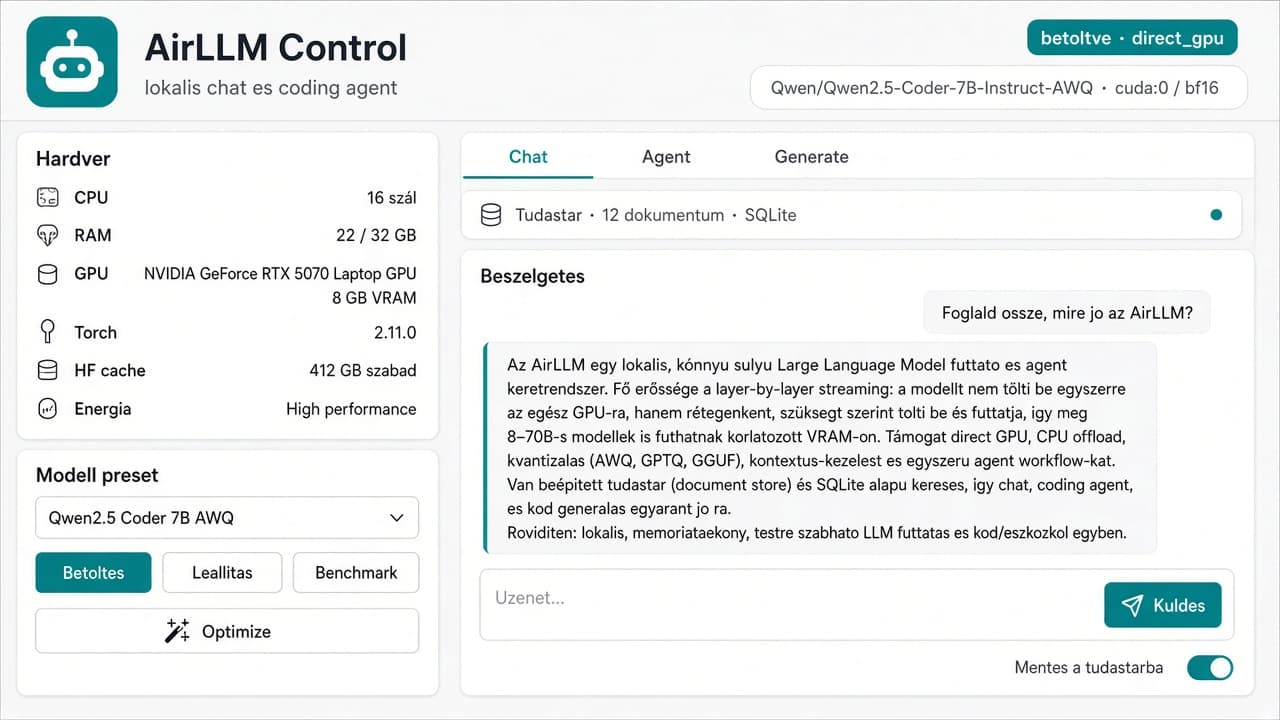This screenshot has height=720, width=1280.
Task: Click the Hardver panel heading
Action: point(73,159)
